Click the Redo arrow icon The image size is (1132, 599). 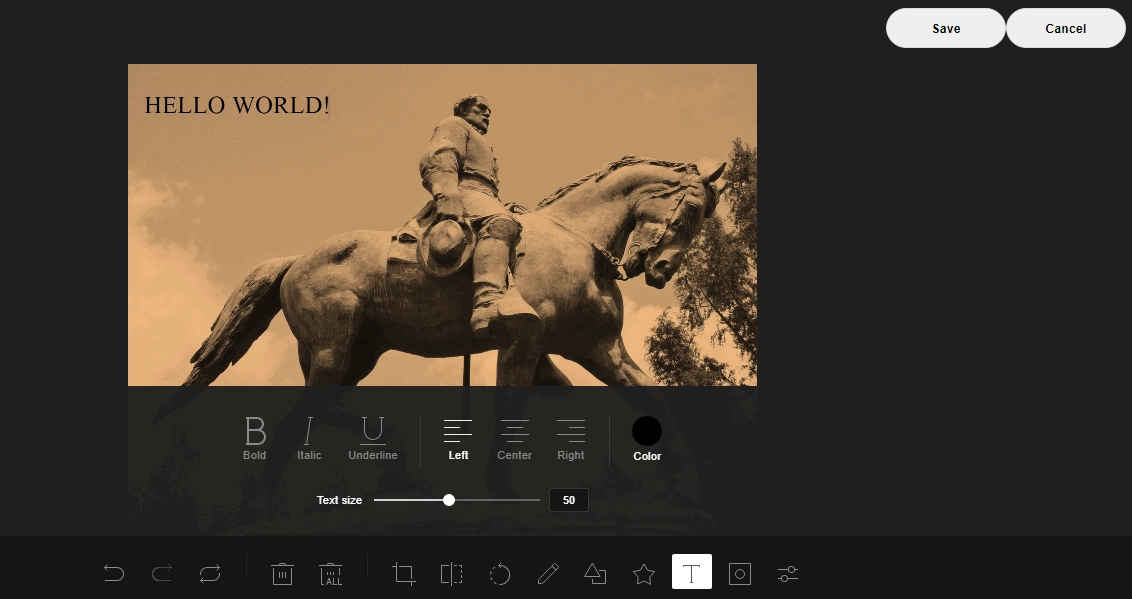162,573
